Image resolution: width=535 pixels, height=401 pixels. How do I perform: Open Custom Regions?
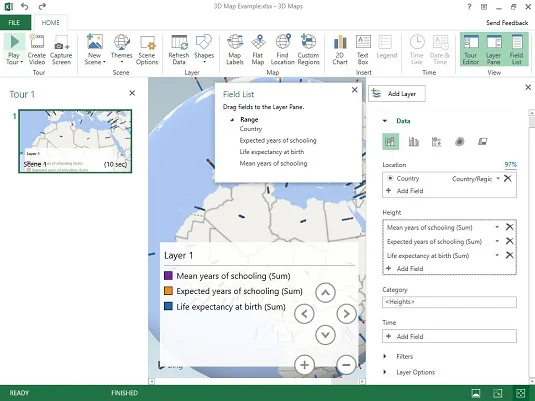click(308, 49)
